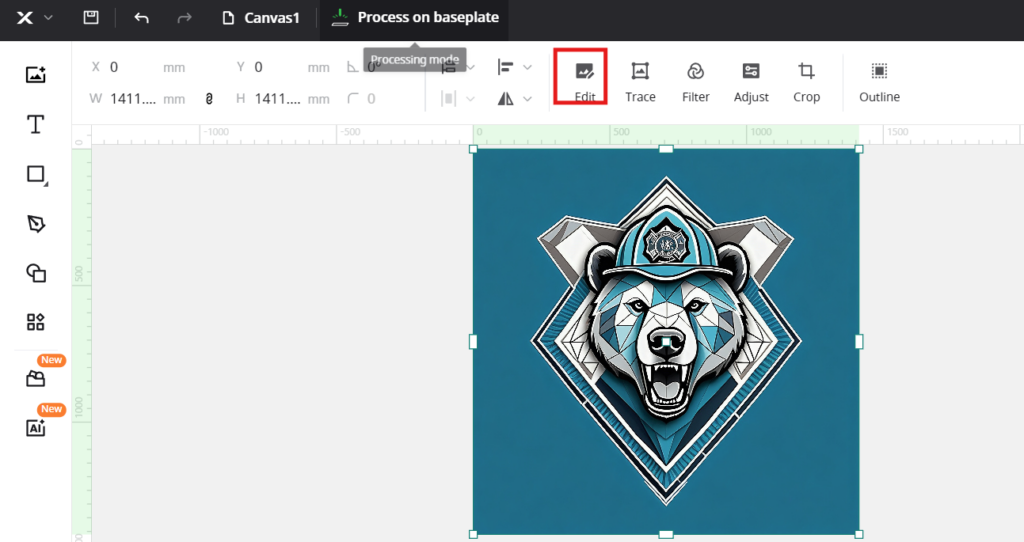Open the AI image generator tool
The image size is (1024, 542).
[35, 428]
